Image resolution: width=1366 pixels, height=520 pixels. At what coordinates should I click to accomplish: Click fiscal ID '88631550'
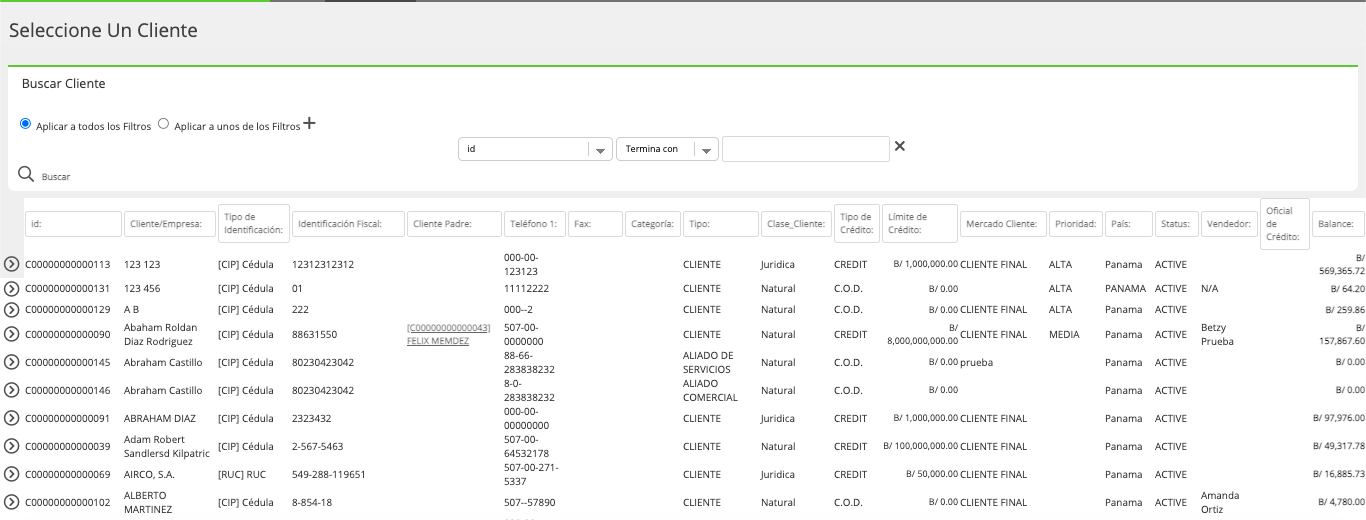tap(314, 334)
